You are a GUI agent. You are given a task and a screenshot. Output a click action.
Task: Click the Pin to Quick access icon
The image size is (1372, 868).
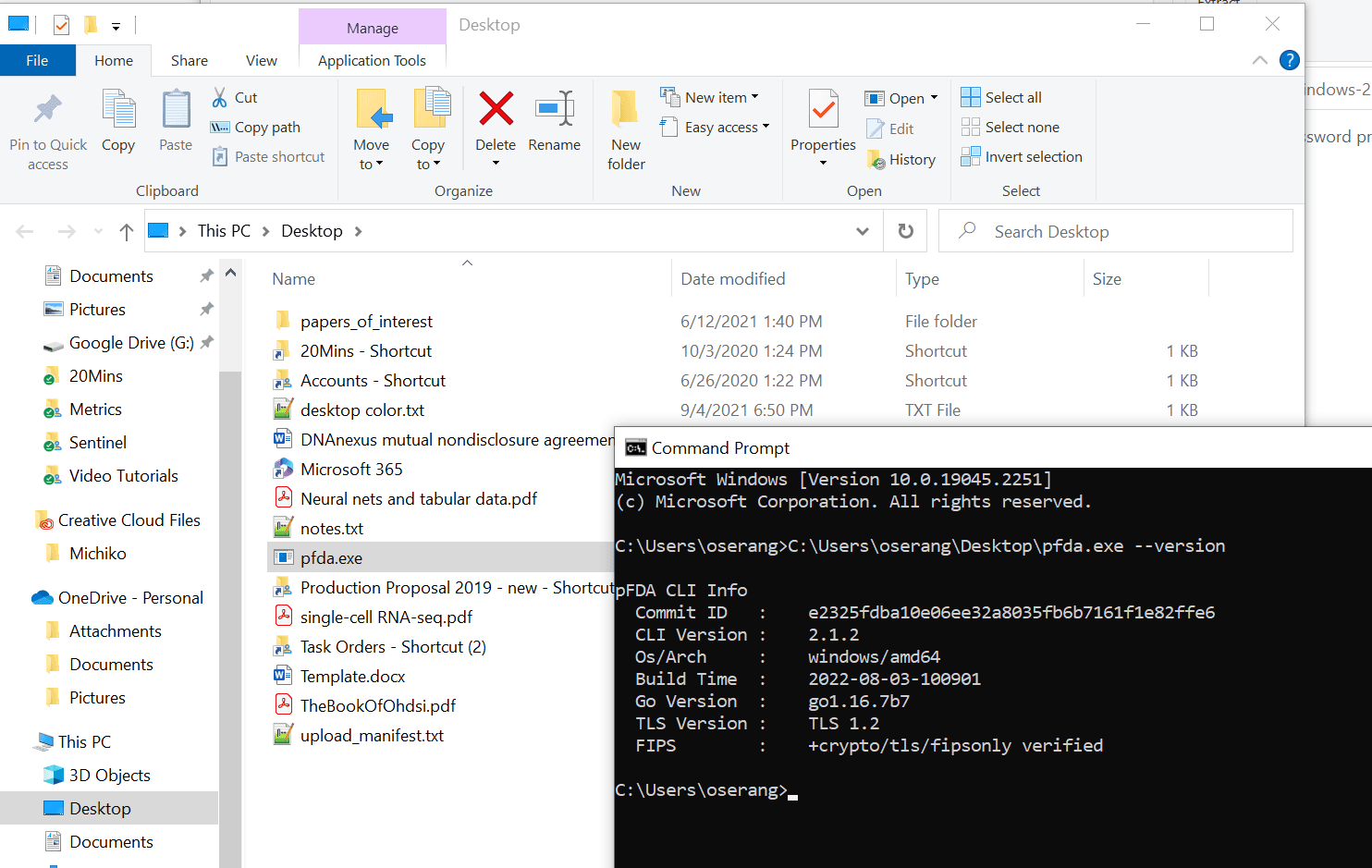[x=48, y=111]
